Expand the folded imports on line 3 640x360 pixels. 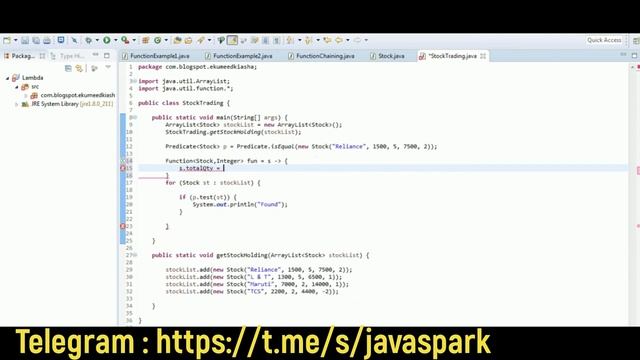tap(134, 81)
